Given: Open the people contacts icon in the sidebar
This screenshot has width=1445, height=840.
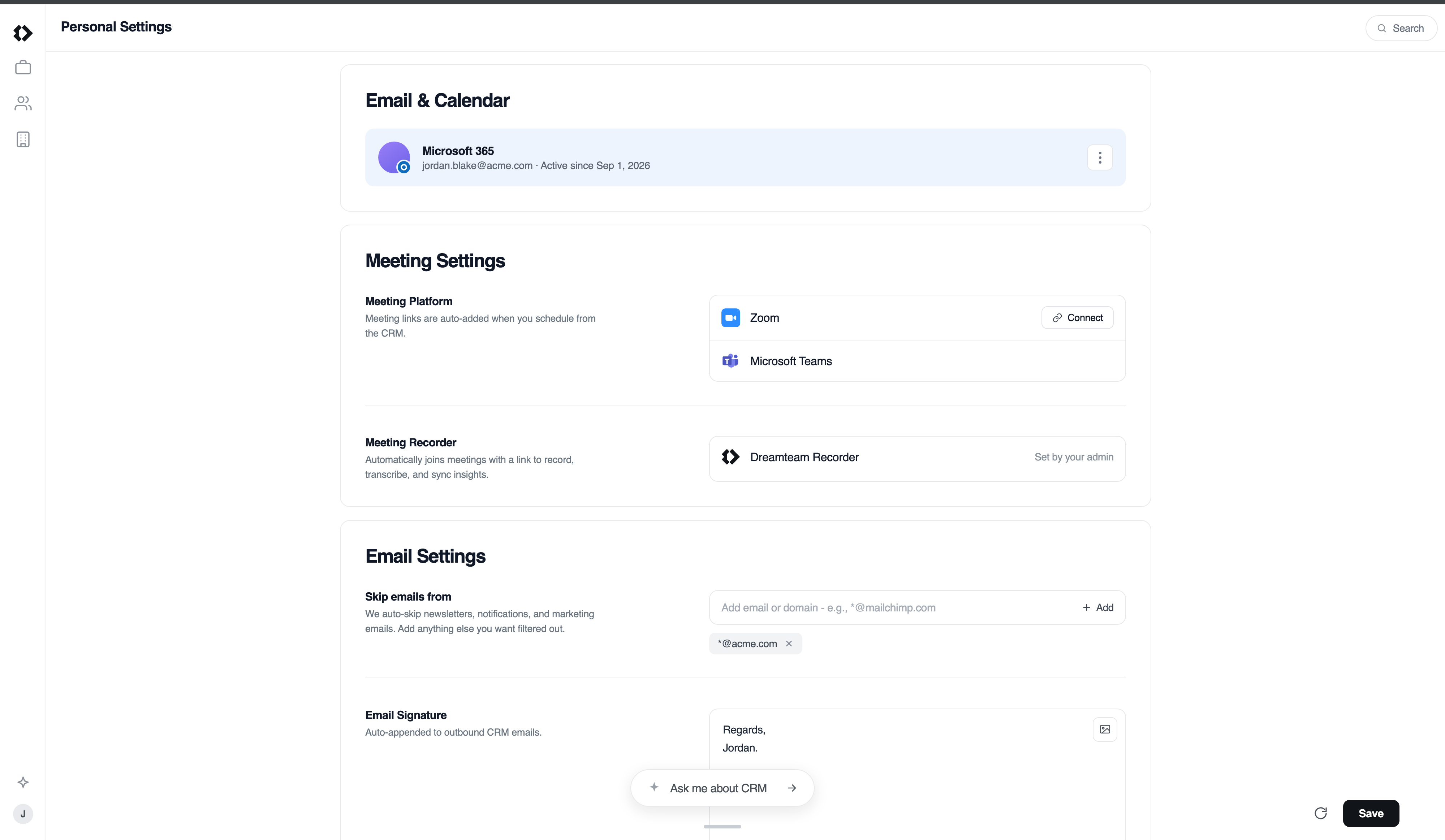Looking at the screenshot, I should [x=23, y=103].
